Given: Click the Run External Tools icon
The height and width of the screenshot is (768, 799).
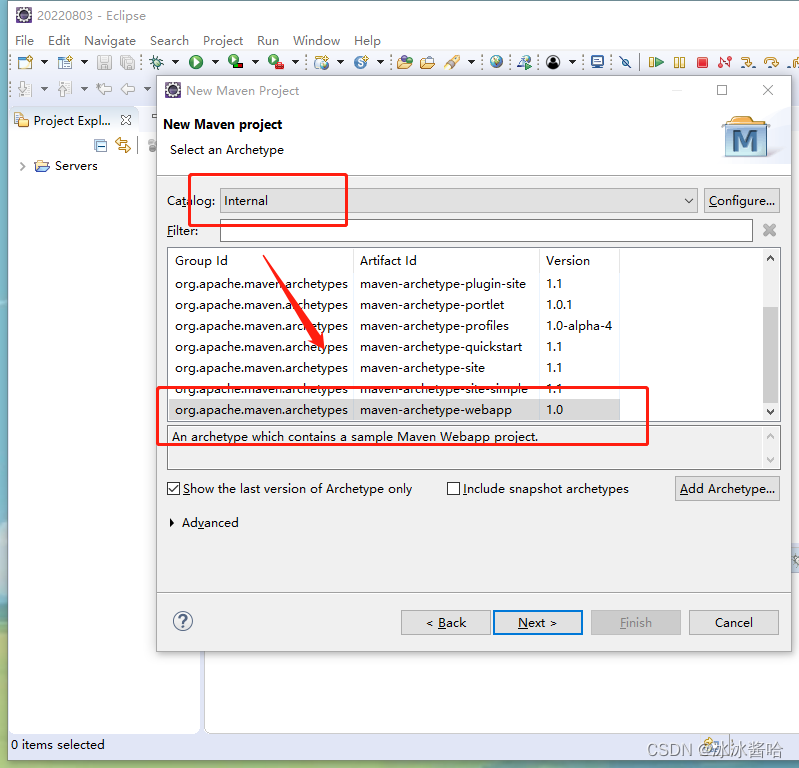Looking at the screenshot, I should point(276,62).
